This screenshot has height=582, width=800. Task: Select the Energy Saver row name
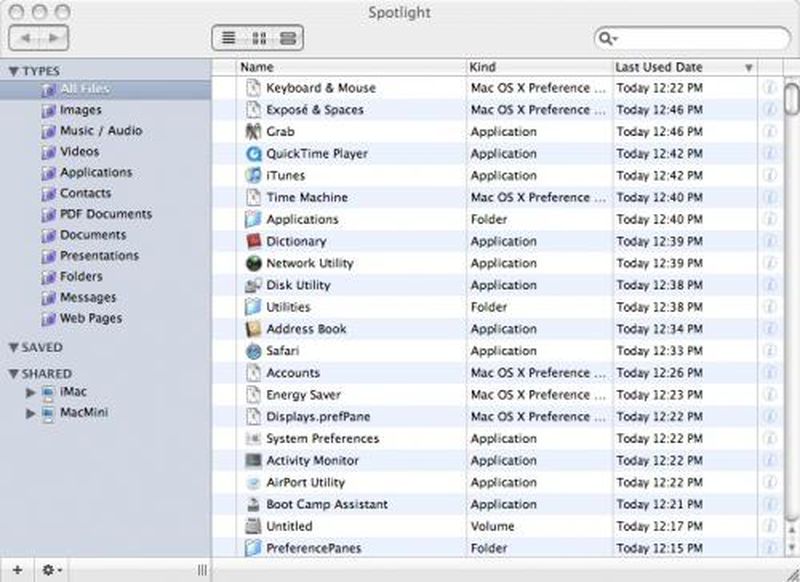[x=303, y=395]
